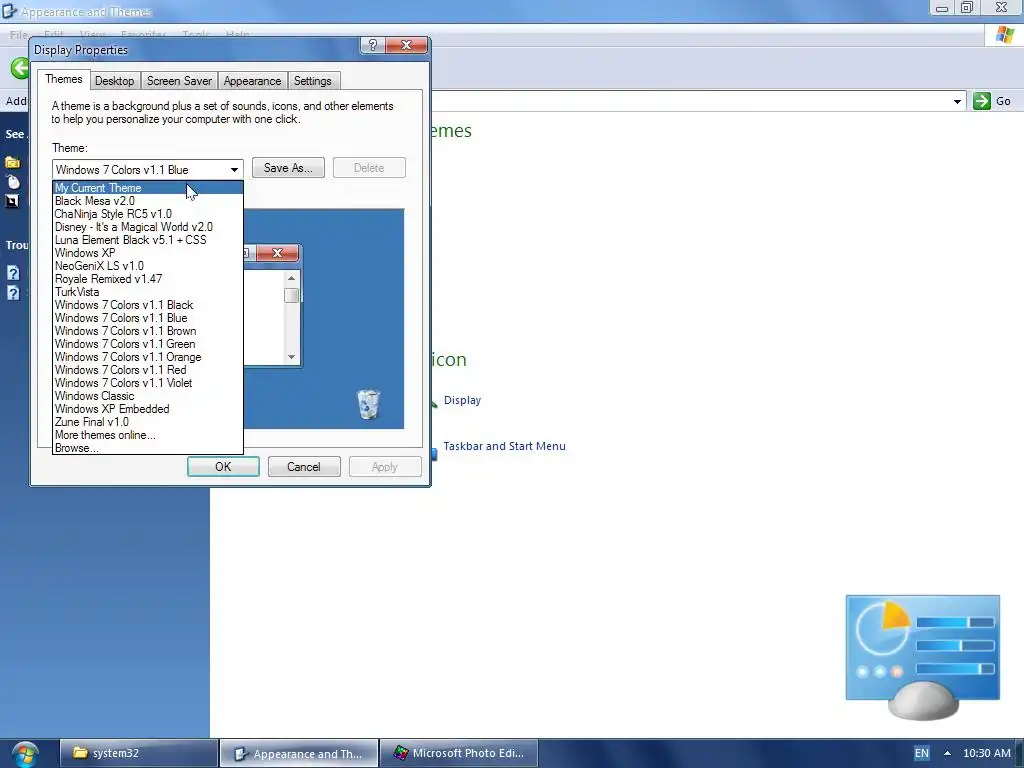
Task: Click Appearance and Themes taskbar button
Action: point(299,753)
